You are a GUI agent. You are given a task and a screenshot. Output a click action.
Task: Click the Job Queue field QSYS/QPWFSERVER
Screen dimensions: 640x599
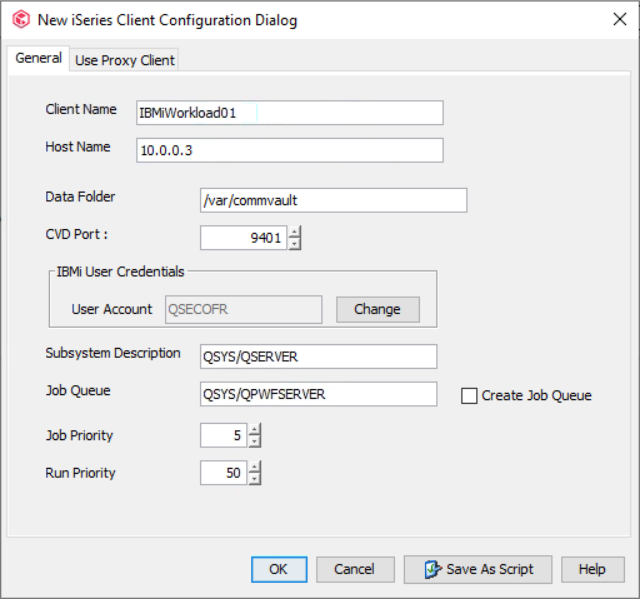tap(318, 394)
